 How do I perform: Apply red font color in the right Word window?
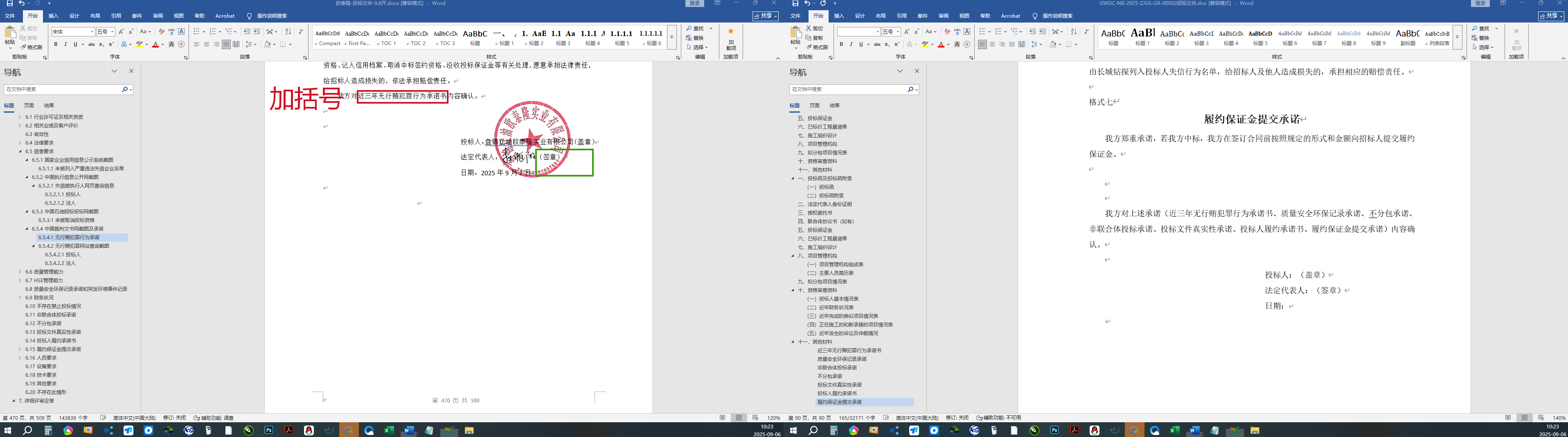(941, 45)
